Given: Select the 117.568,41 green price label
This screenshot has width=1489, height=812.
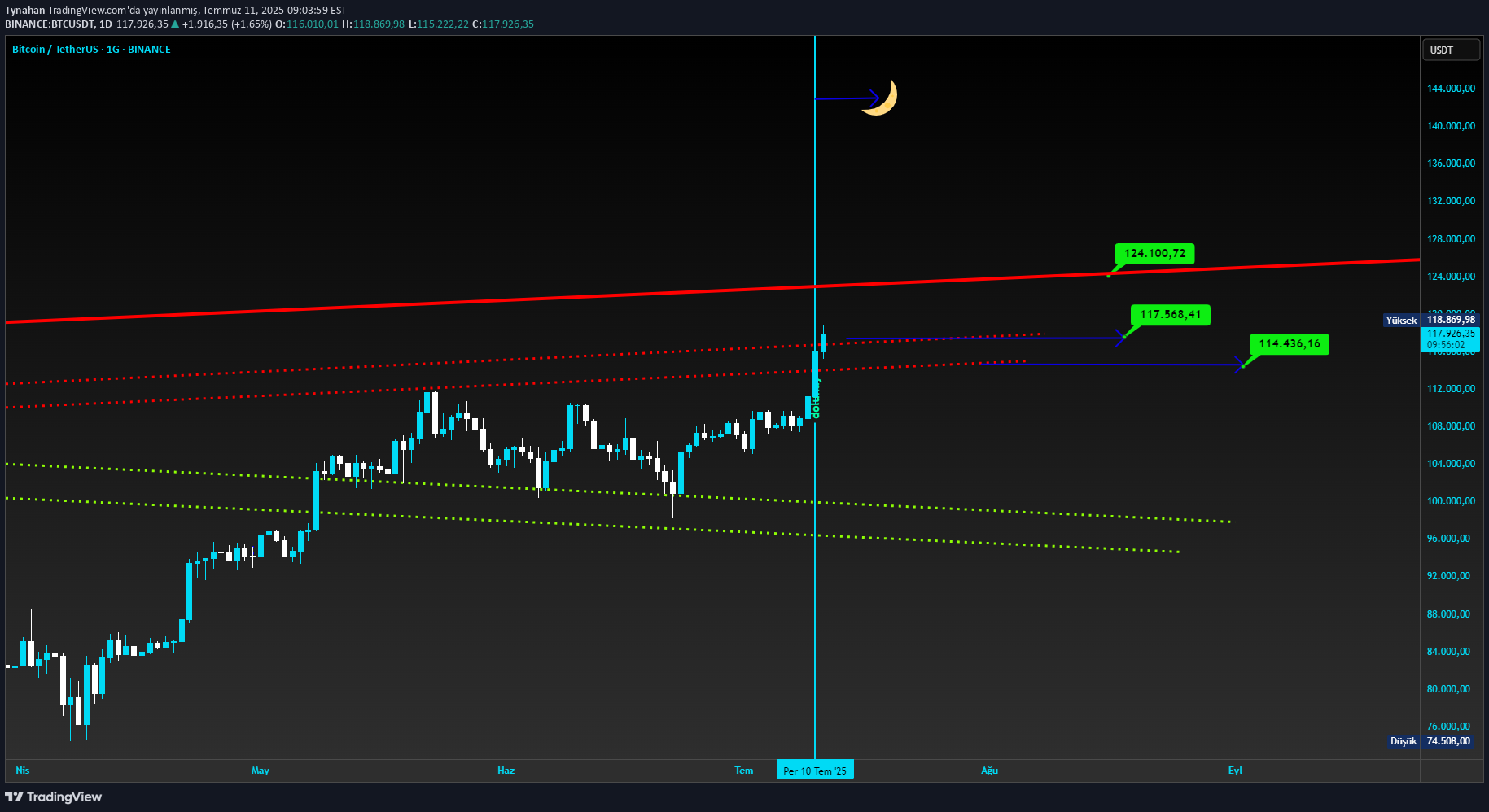Looking at the screenshot, I should point(1170,315).
